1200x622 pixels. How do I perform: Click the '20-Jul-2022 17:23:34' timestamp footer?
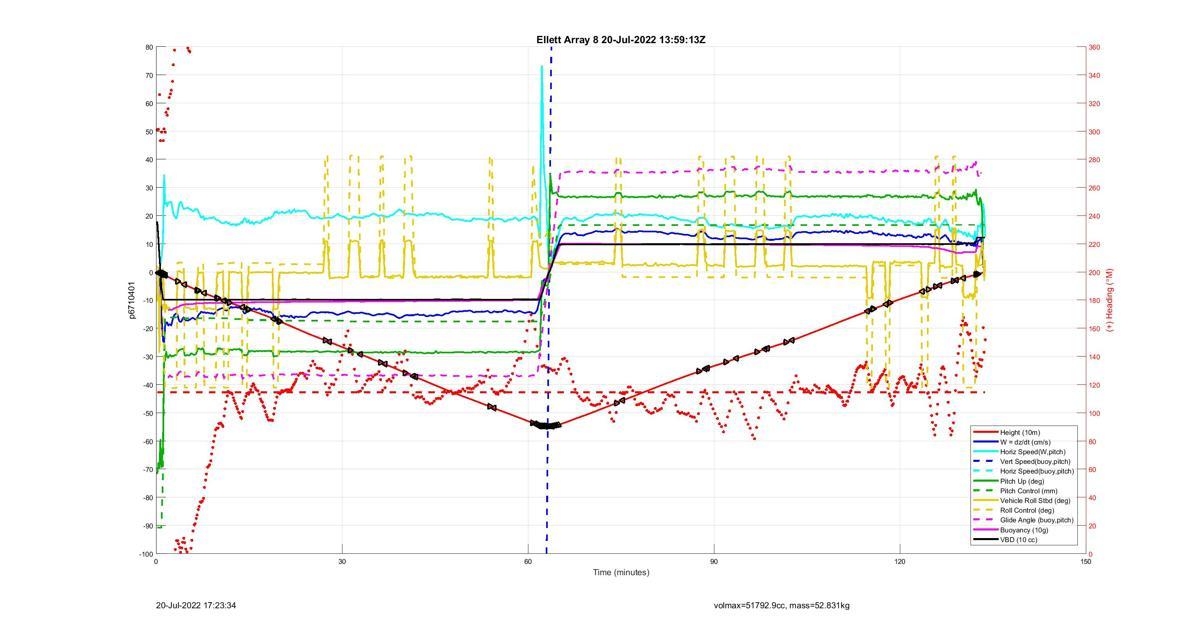pyautogui.click(x=196, y=605)
